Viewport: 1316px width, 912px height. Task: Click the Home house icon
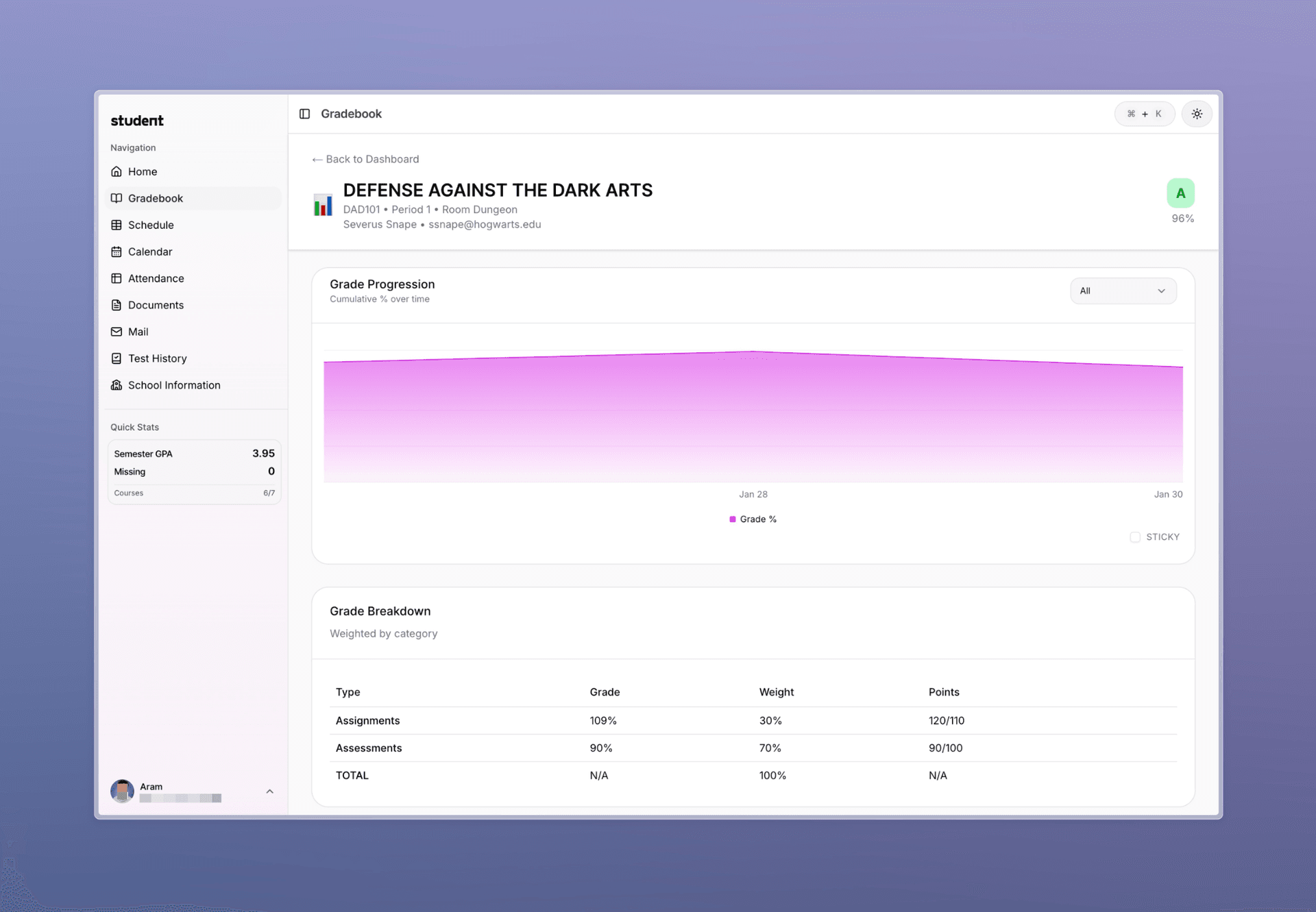pos(117,171)
